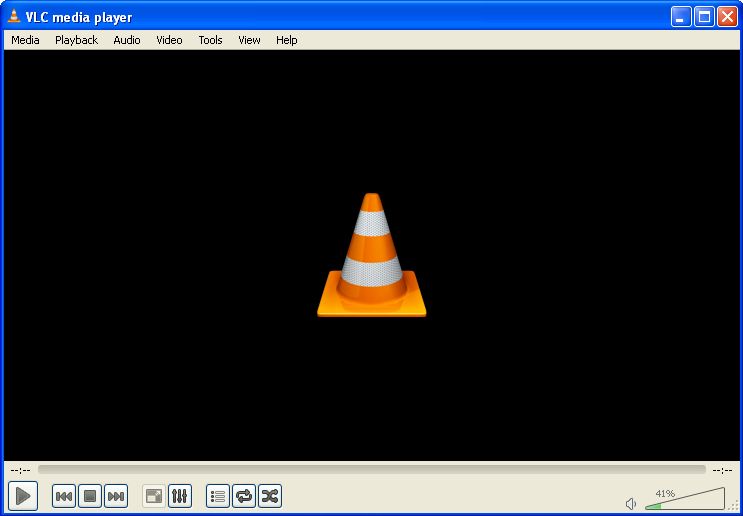This screenshot has height=516, width=743.
Task: Toggle fullscreen video mode icon
Action: 154,496
